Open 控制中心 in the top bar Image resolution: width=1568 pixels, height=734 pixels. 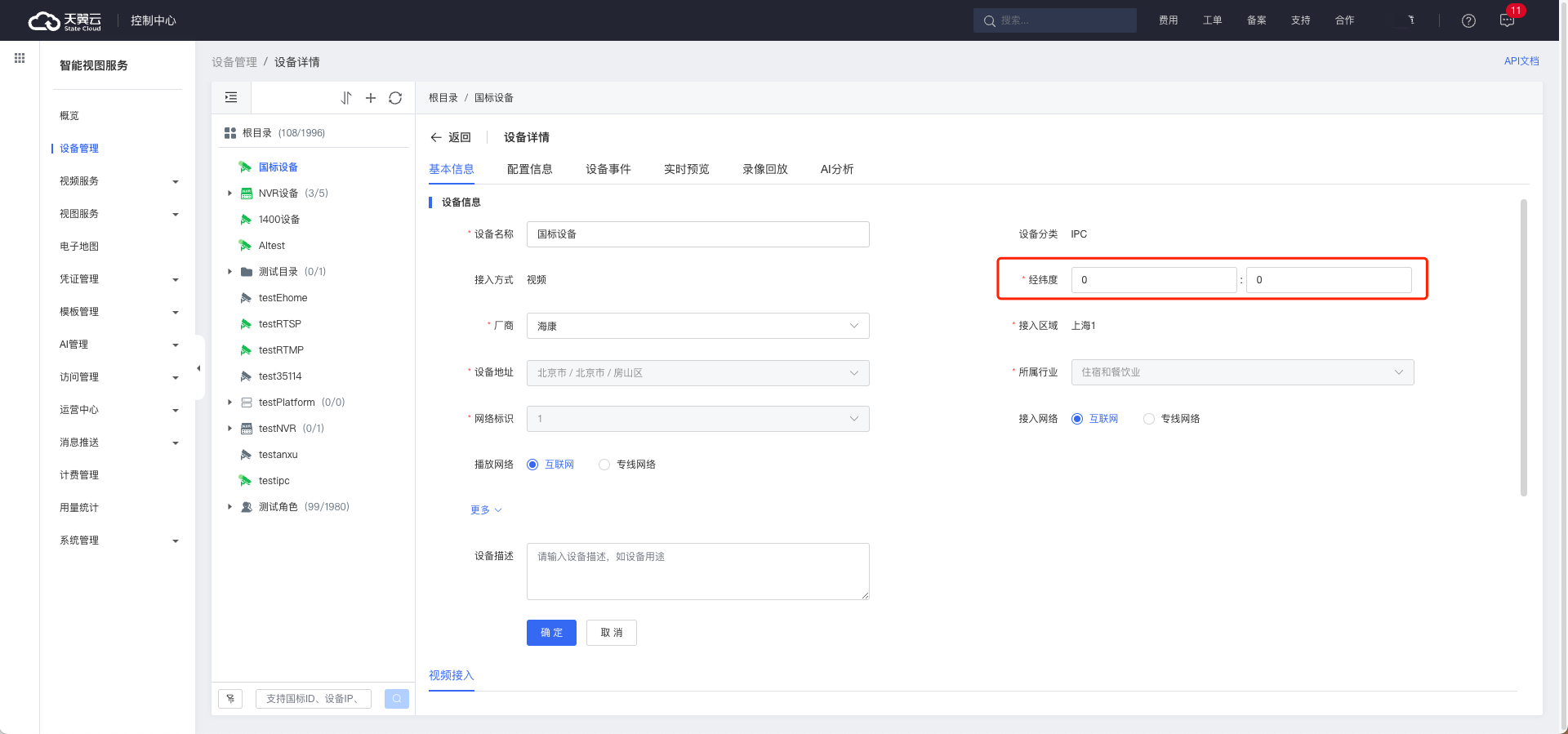tap(154, 20)
